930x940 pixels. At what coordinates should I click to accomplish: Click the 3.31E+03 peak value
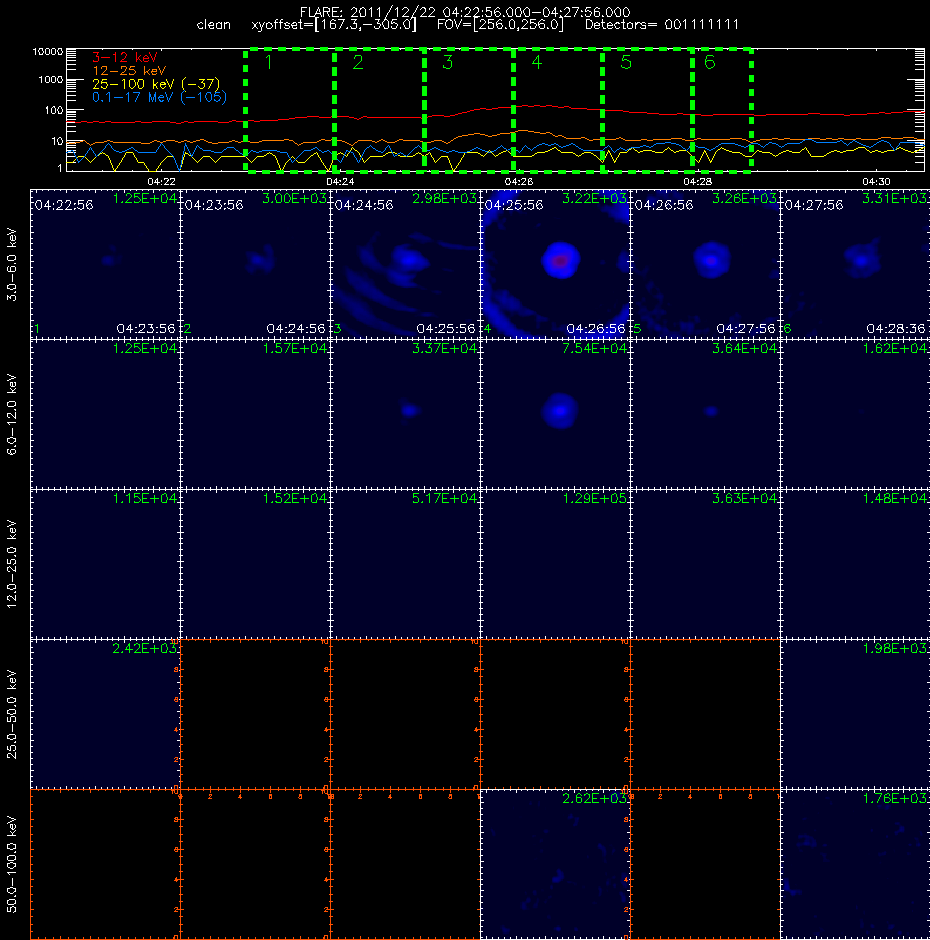click(x=894, y=198)
